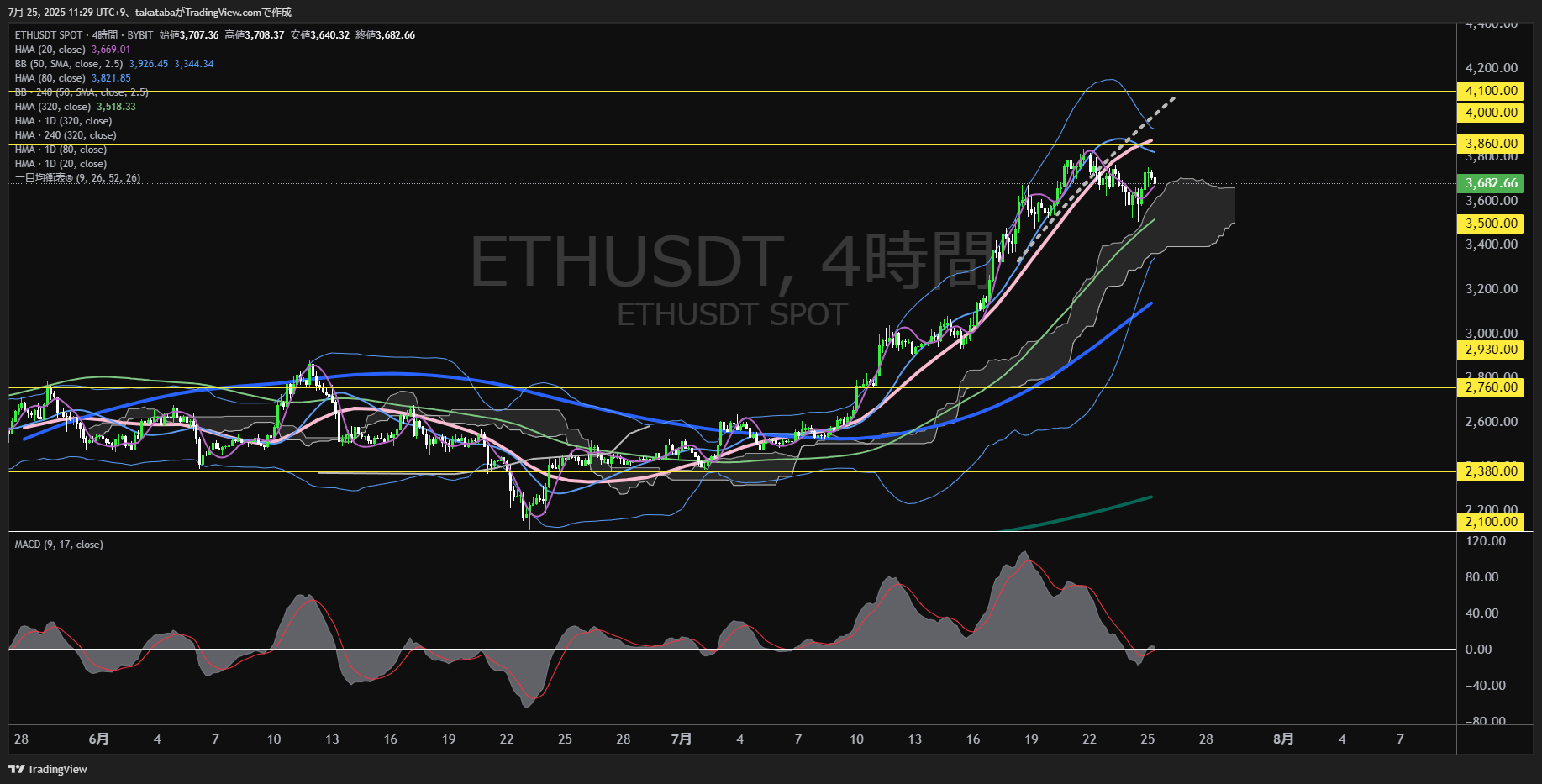This screenshot has height=784, width=1542.
Task: Click the 一目均衡表 (9, 26, 52, 26) legend
Action: point(77,178)
